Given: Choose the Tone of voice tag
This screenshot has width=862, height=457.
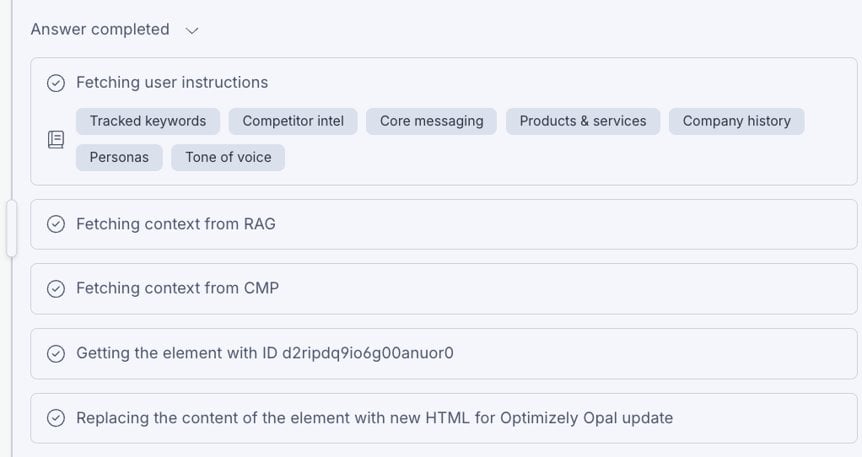Looking at the screenshot, I should point(228,157).
